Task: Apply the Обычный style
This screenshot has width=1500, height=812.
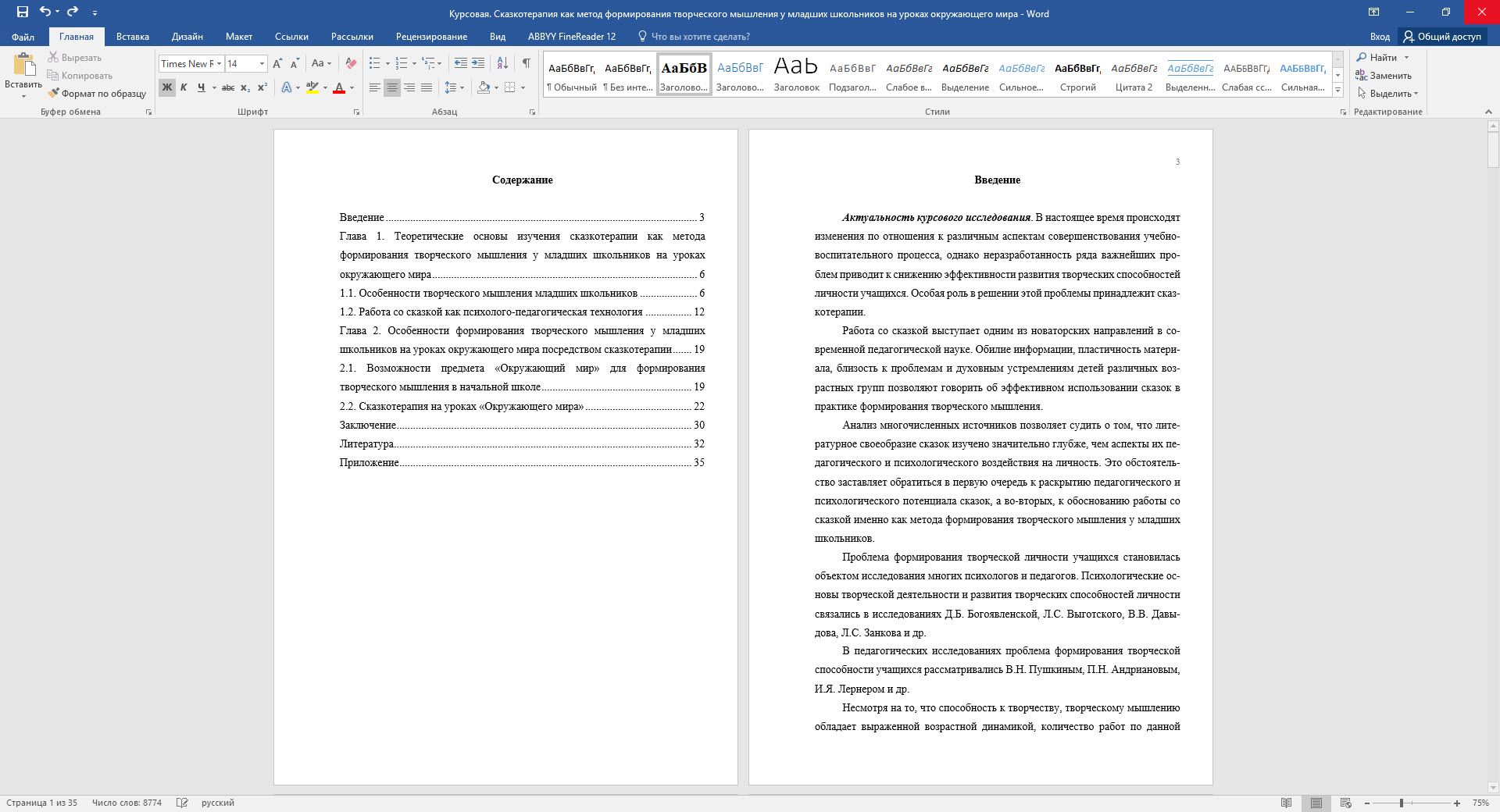Action: [572, 75]
